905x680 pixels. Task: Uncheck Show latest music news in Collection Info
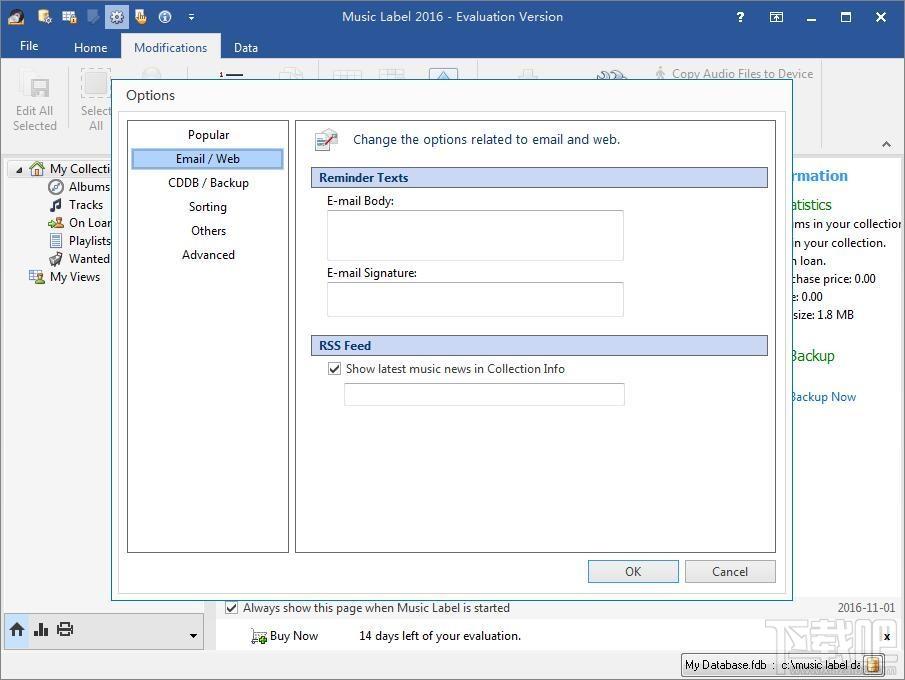(x=334, y=369)
